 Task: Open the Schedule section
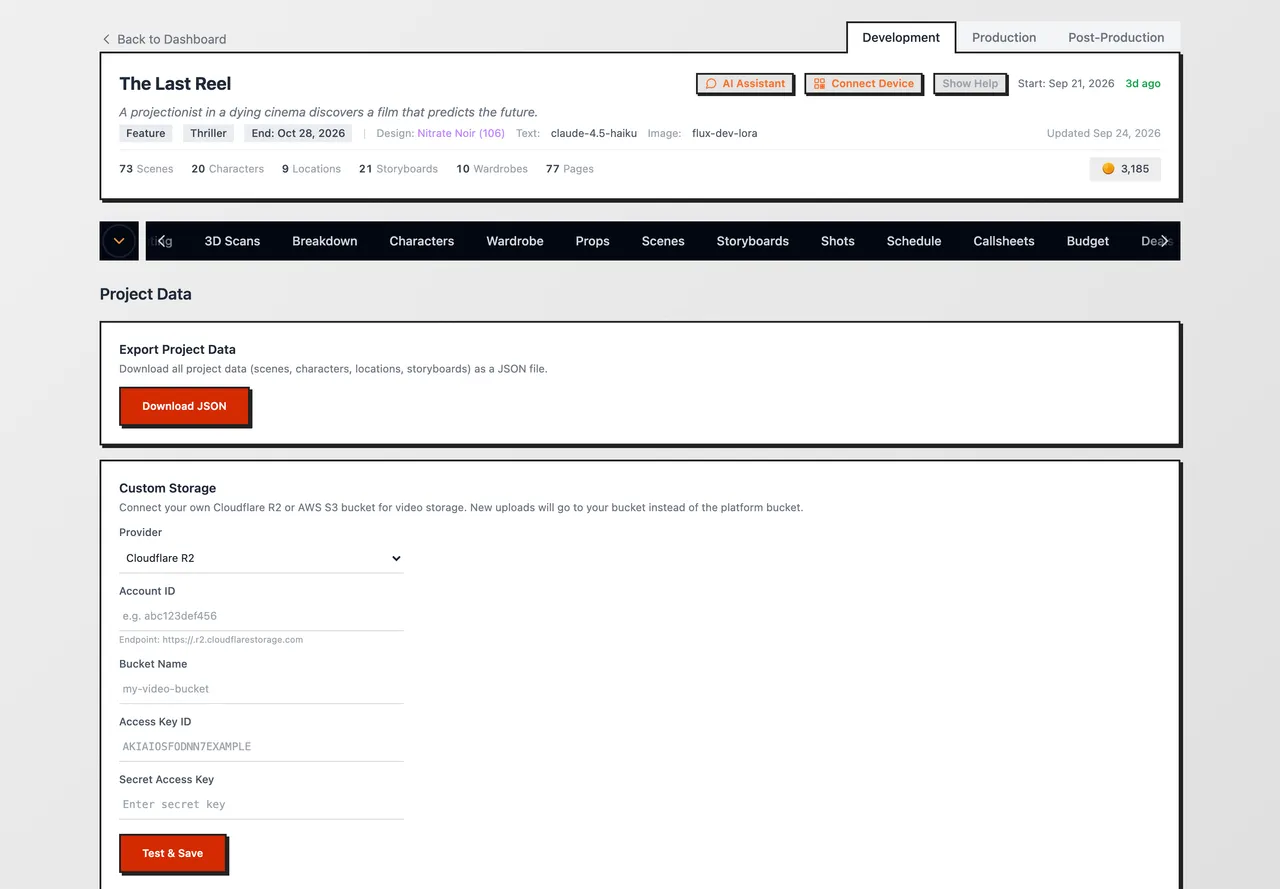tap(914, 241)
